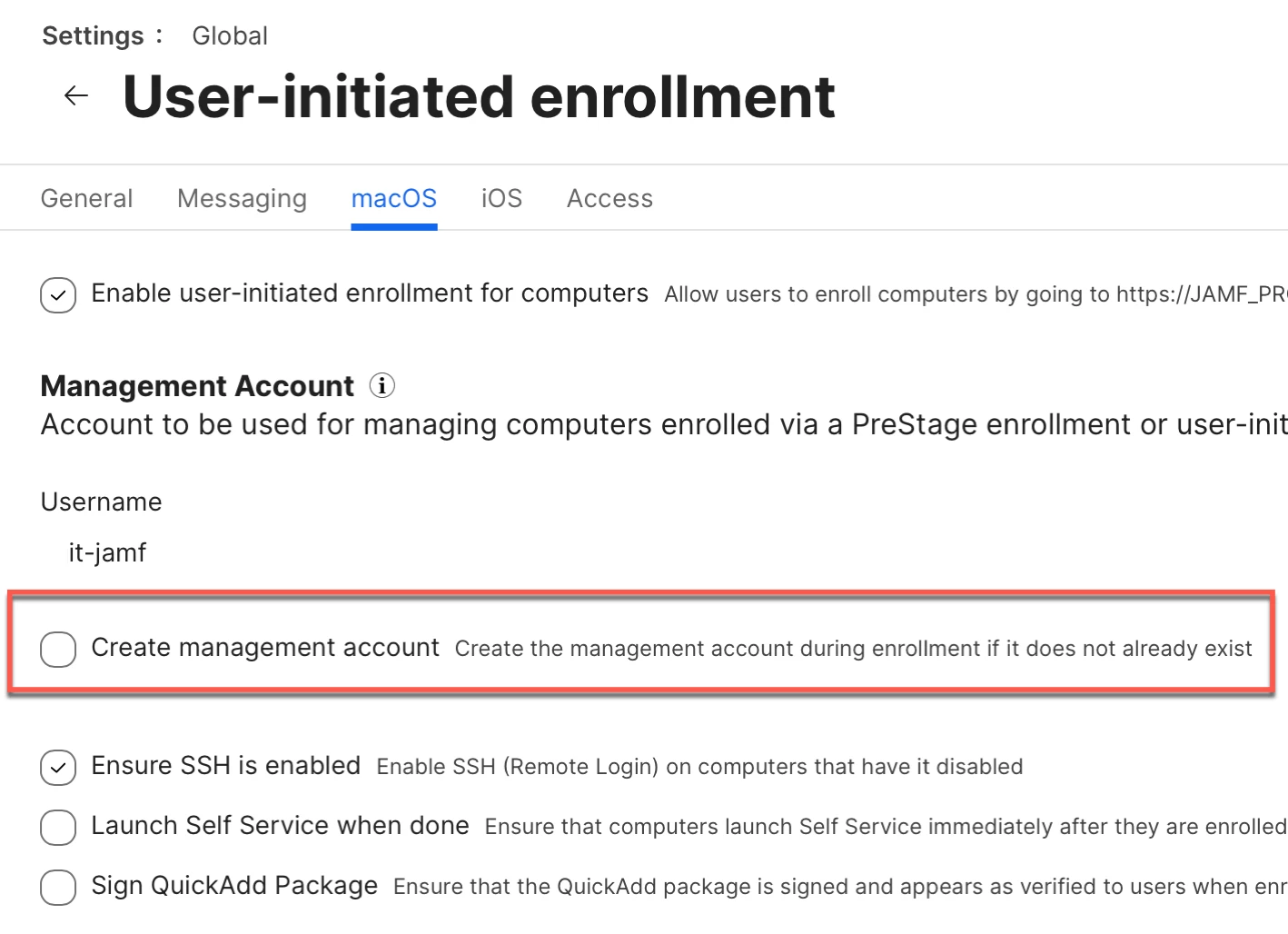Viewport: 1288px width, 934px height.
Task: Click the it-jamf username value
Action: coord(107,552)
